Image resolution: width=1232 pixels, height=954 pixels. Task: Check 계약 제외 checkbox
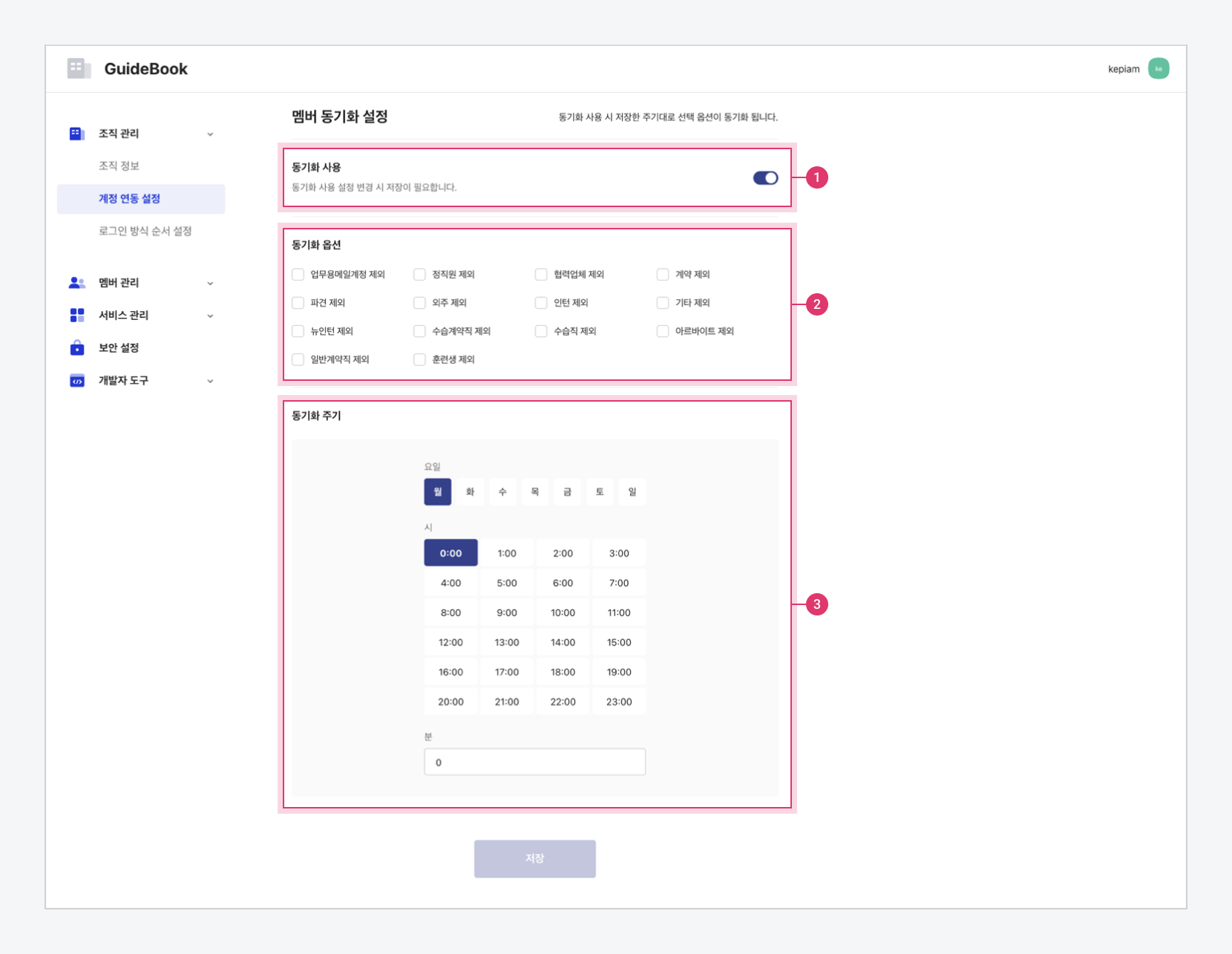(663, 275)
